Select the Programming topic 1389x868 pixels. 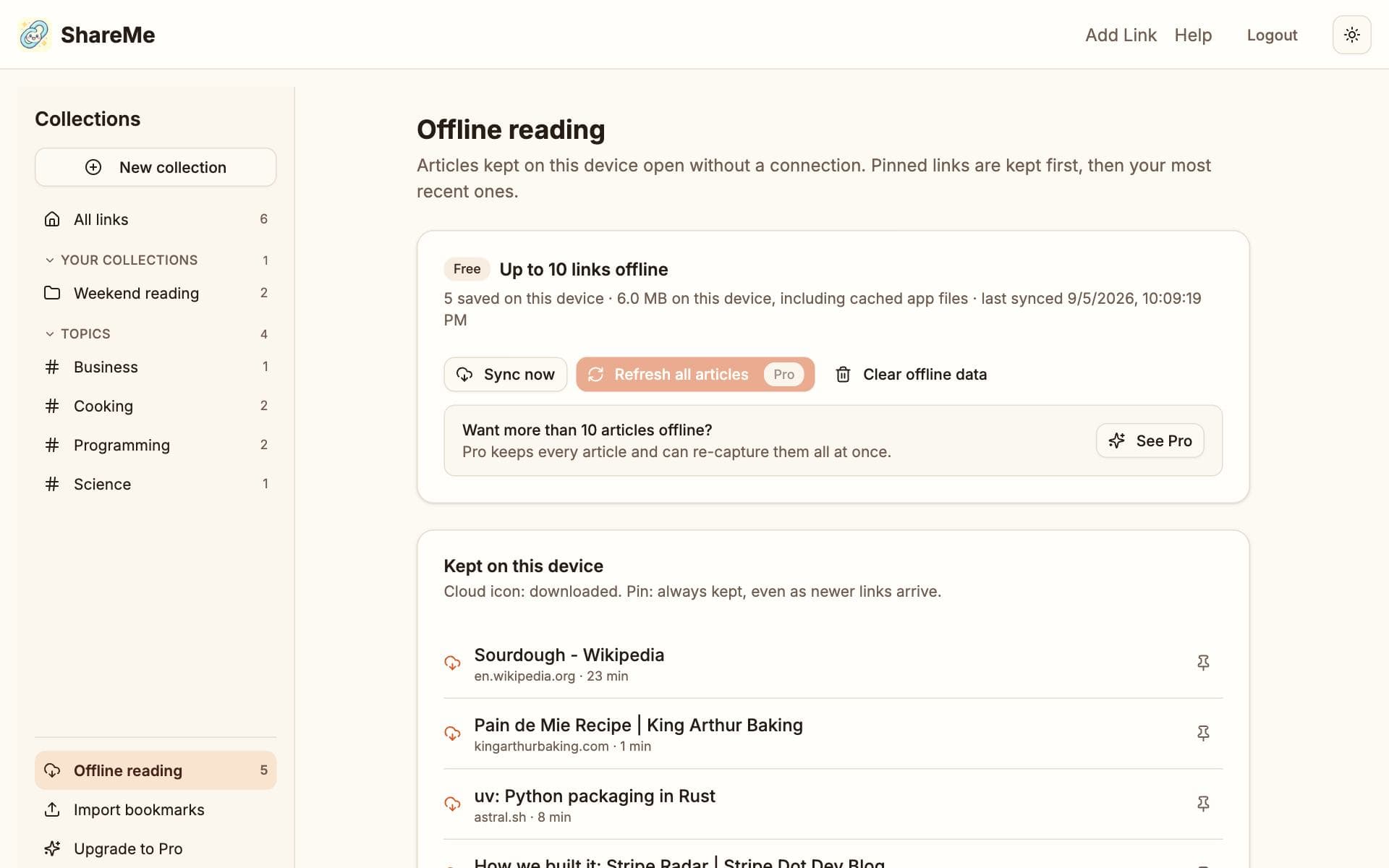[x=156, y=445]
